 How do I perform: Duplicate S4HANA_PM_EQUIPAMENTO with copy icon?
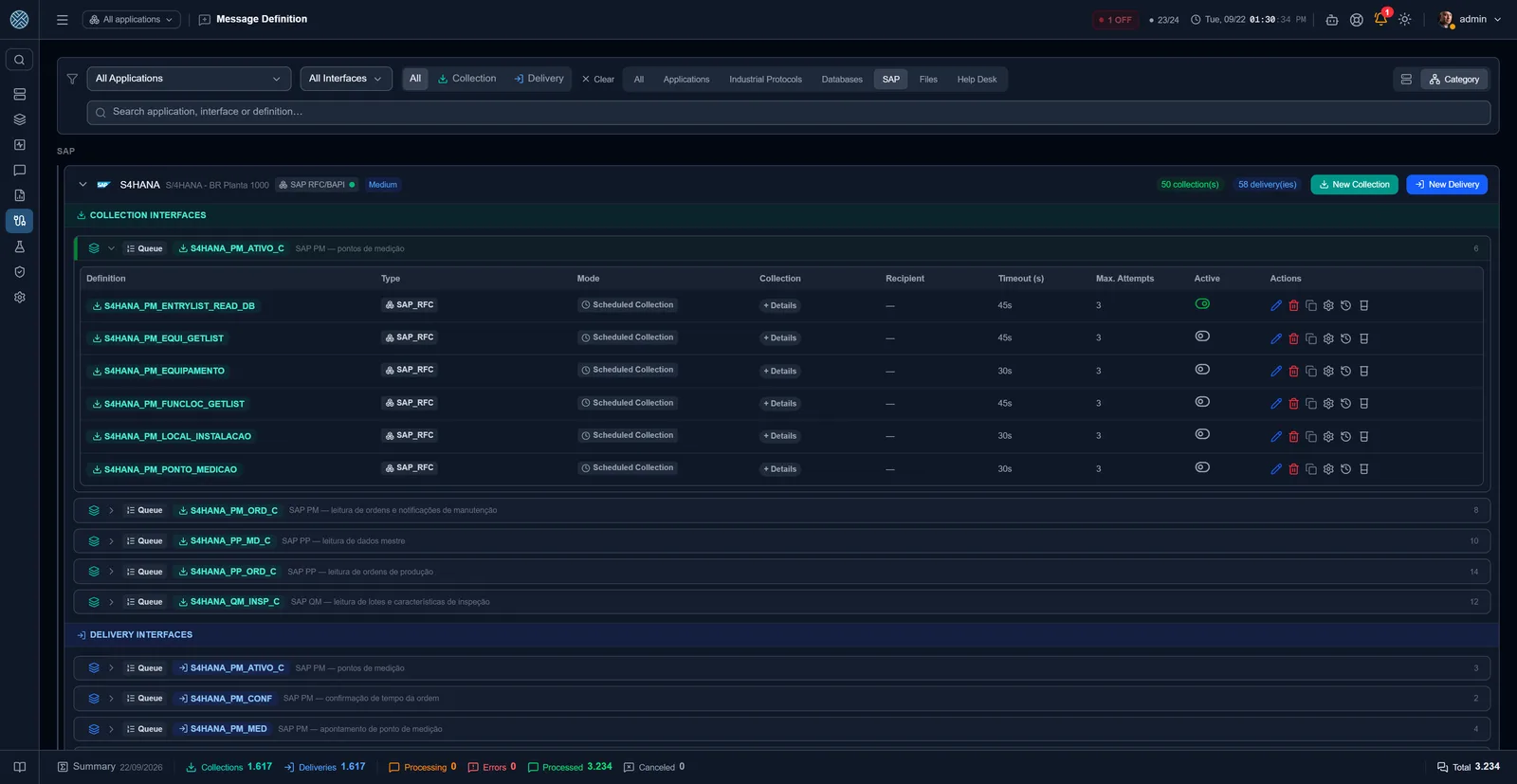(x=1311, y=372)
